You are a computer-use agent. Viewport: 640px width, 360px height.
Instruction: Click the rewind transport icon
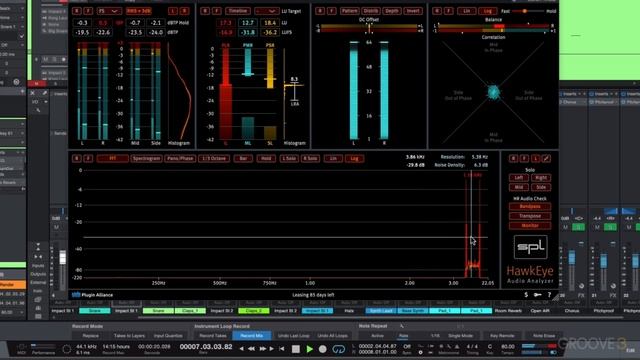point(251,349)
